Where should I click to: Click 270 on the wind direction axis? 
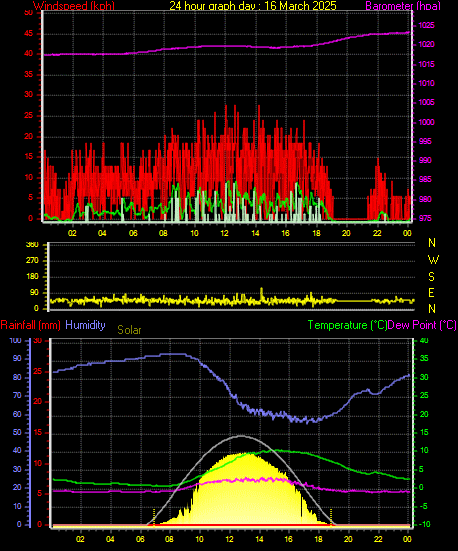click(x=32, y=261)
